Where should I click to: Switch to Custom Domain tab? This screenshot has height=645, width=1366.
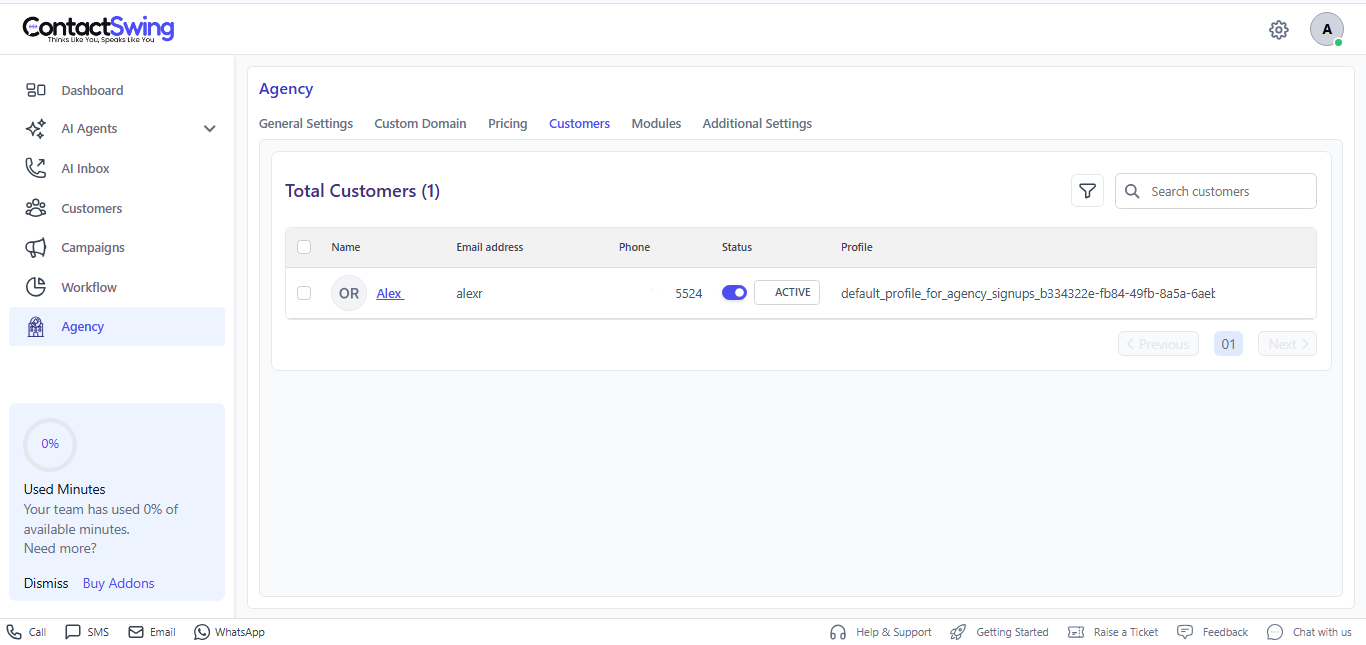tap(420, 124)
